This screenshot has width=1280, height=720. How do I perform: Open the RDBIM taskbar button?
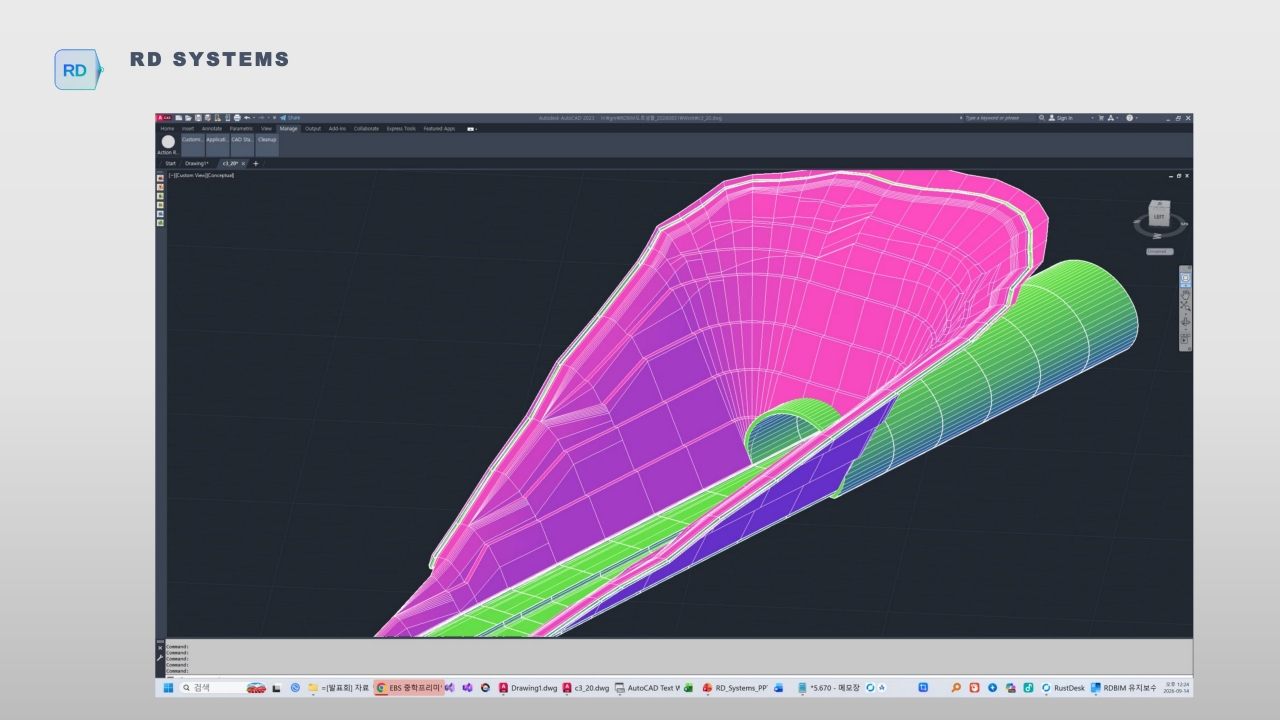(x=1123, y=688)
